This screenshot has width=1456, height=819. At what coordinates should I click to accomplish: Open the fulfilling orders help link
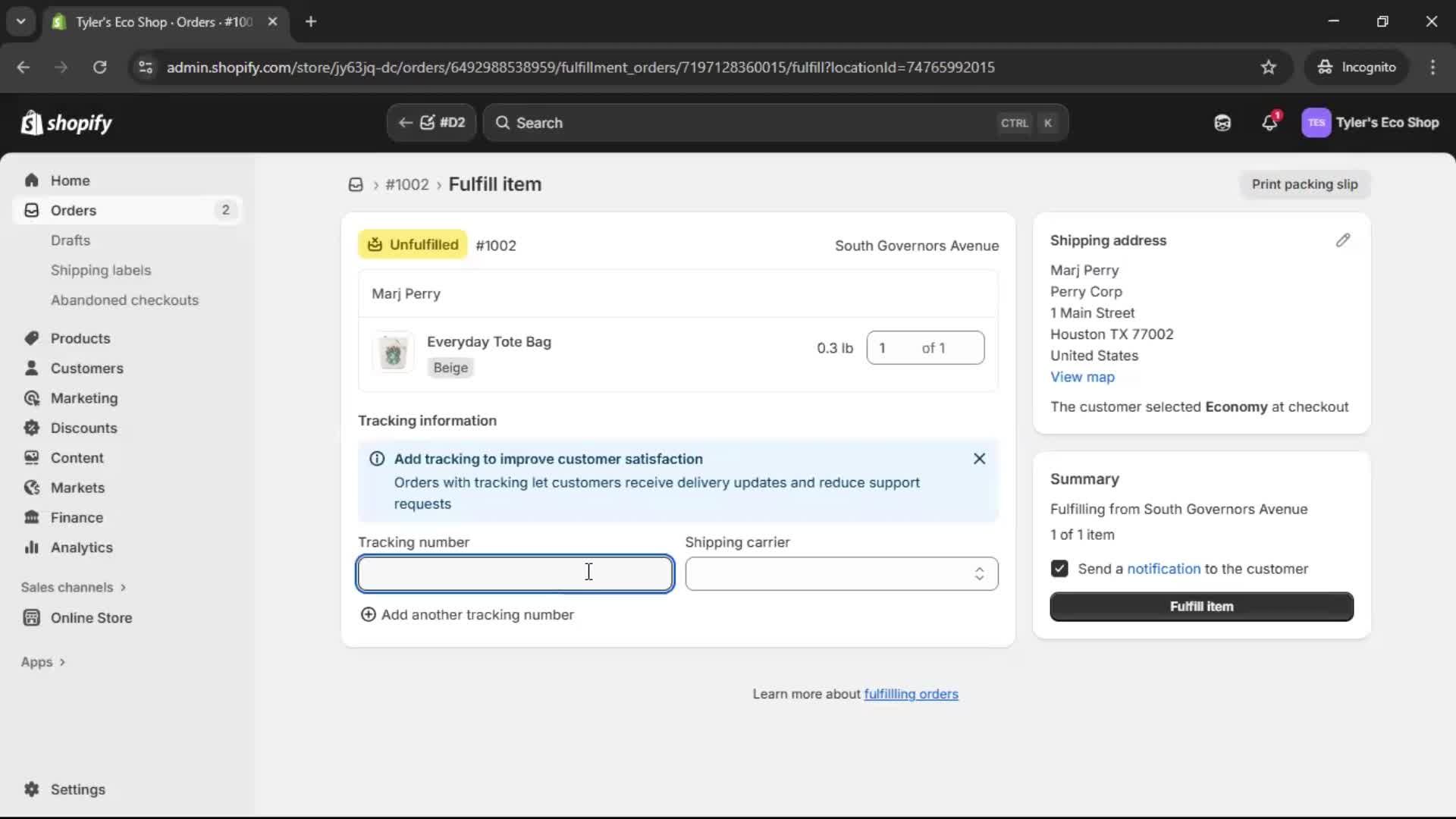click(x=911, y=694)
